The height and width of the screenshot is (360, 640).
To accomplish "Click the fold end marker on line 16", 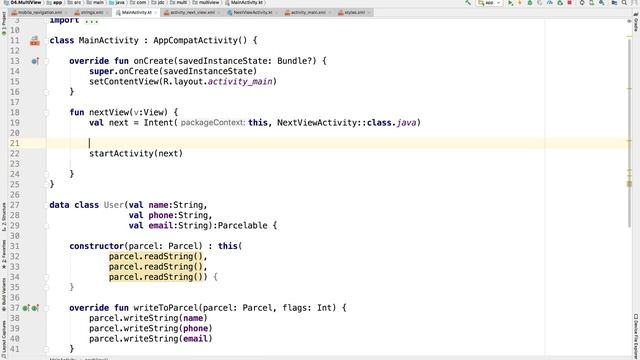I will pos(47,92).
